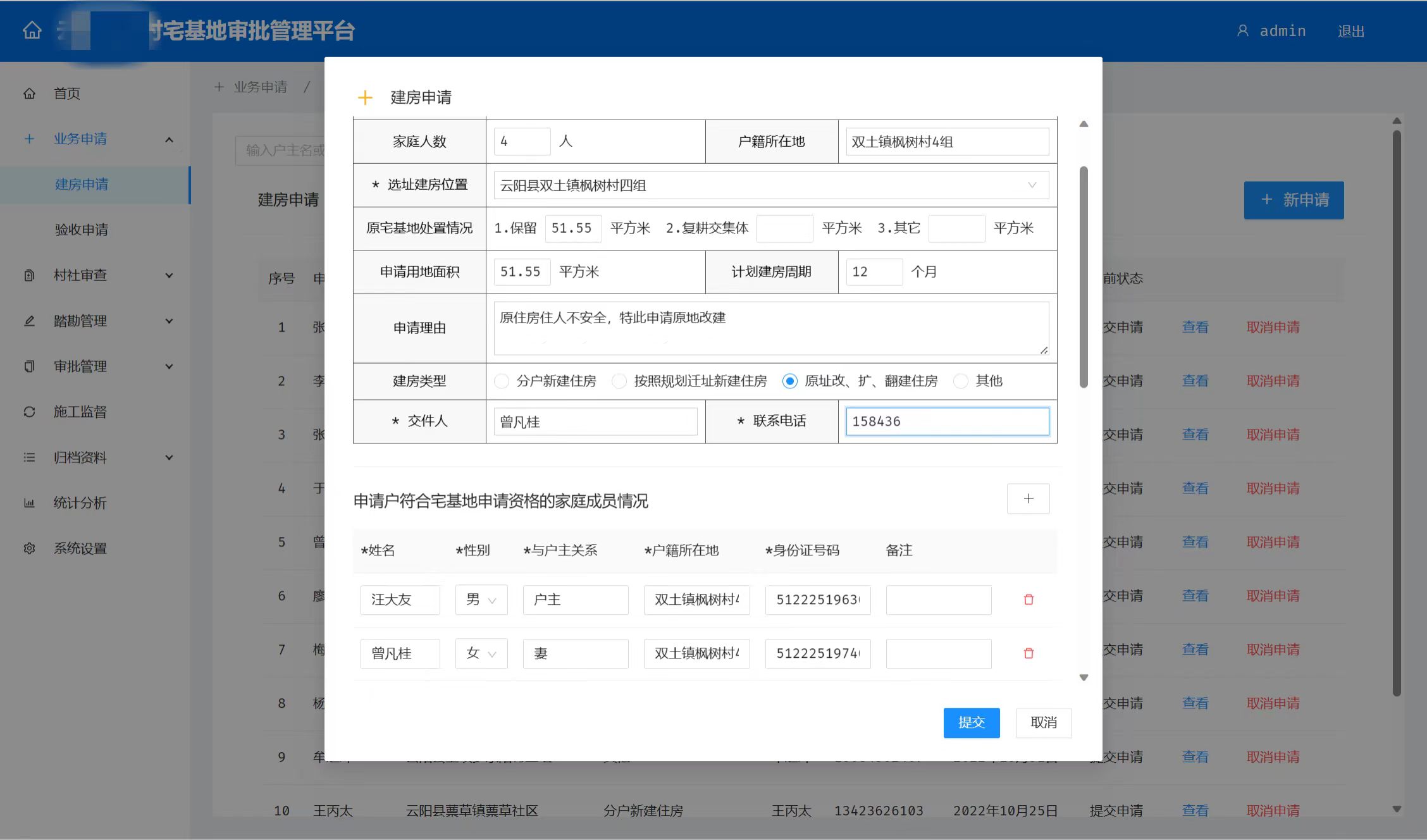Click the 计划建房周期 months input
The height and width of the screenshot is (840, 1427).
pos(874,272)
